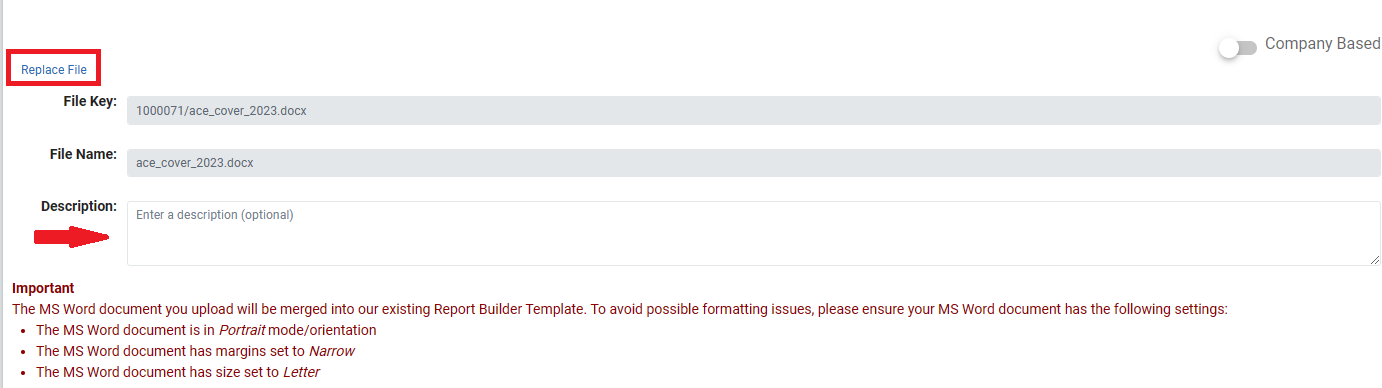1382x388 pixels.
Task: Click the Replace File button
Action: click(x=54, y=70)
